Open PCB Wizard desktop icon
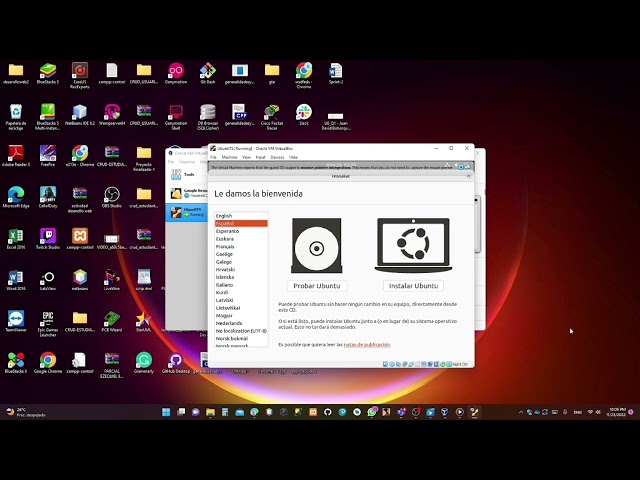The height and width of the screenshot is (480, 640). click(x=112, y=321)
